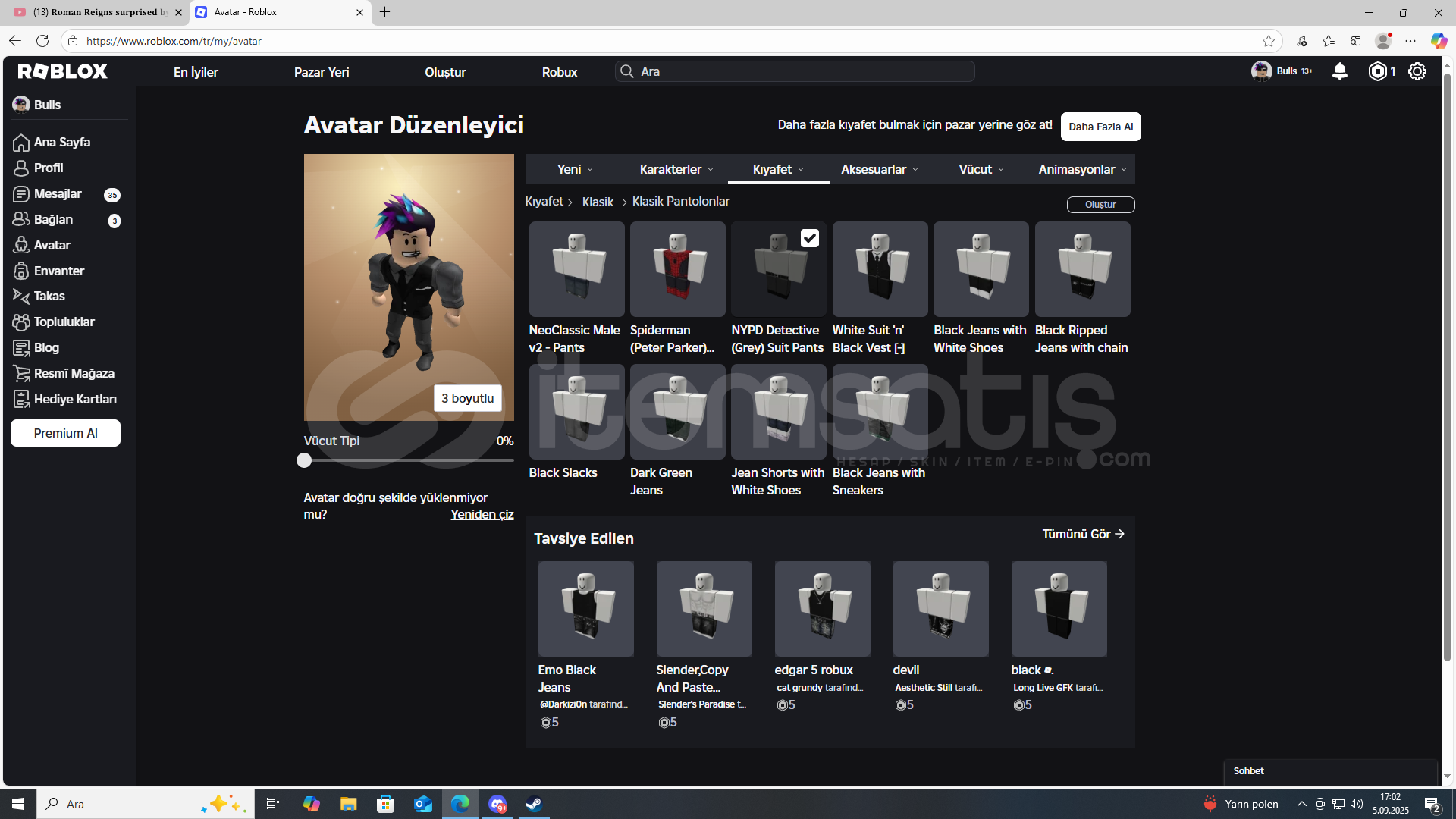This screenshot has height=819, width=1456.
Task: Open the Takas trade icon
Action: [x=21, y=297]
